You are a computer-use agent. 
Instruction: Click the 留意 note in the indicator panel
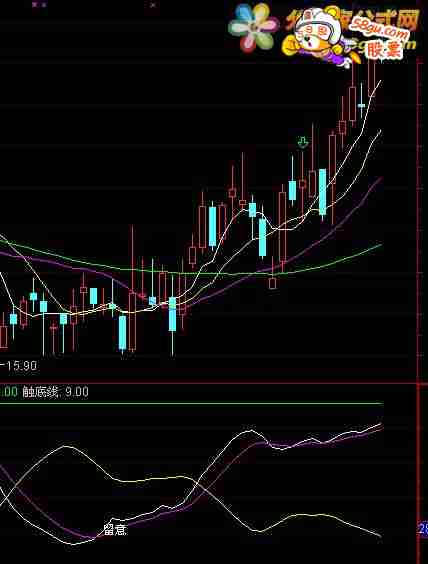click(115, 530)
